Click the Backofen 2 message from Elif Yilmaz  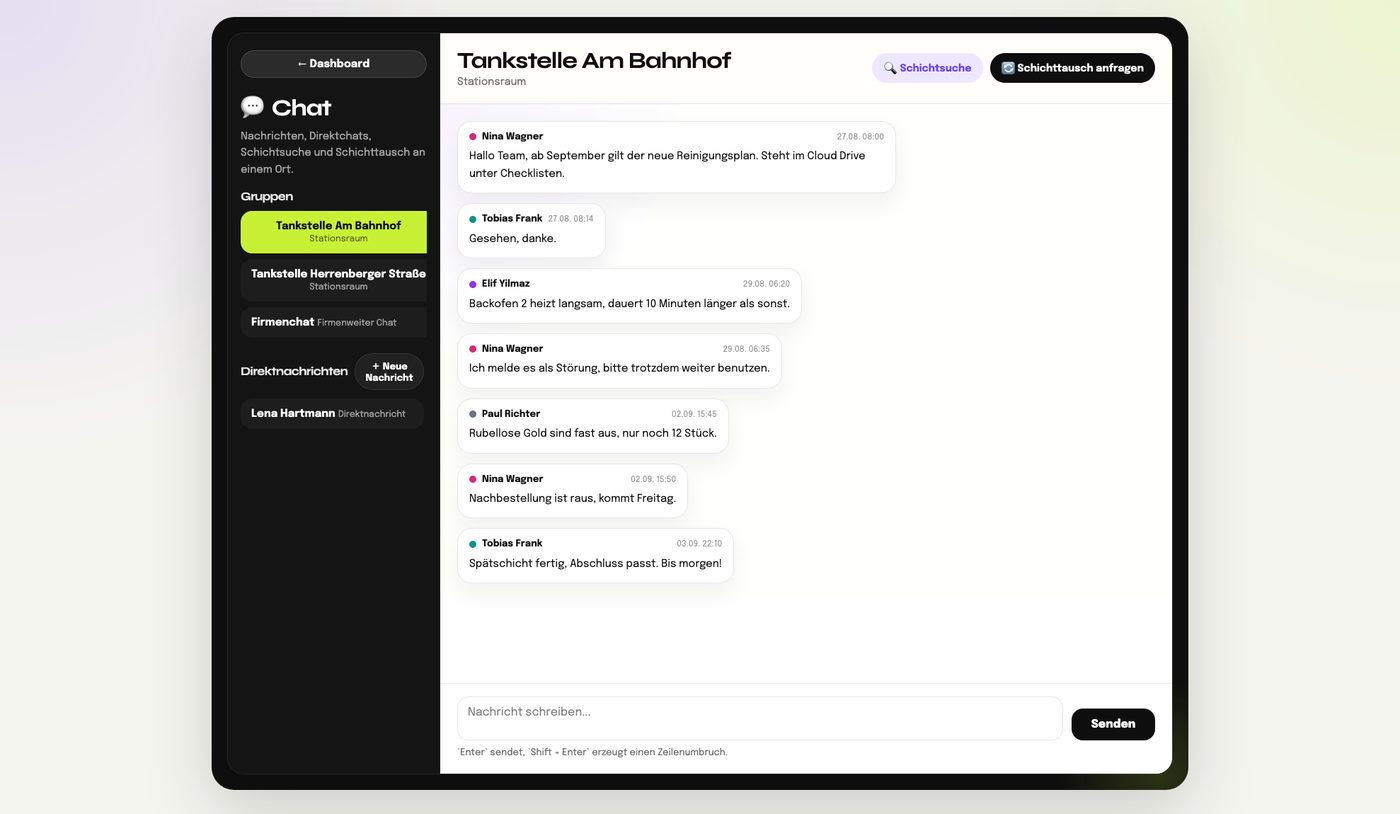(x=629, y=296)
